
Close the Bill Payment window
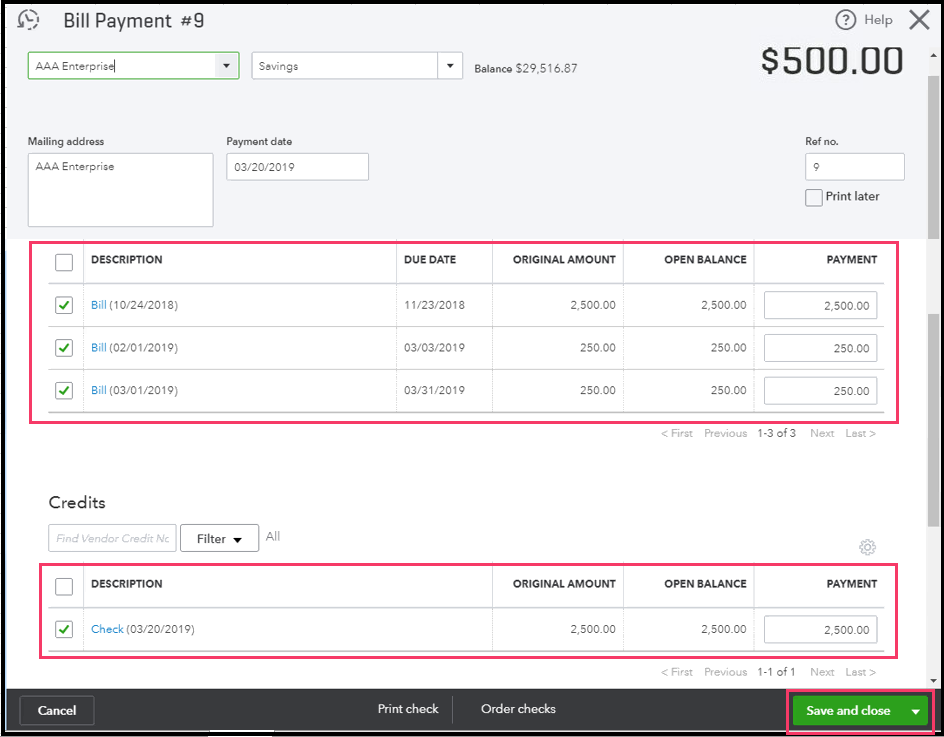919,20
